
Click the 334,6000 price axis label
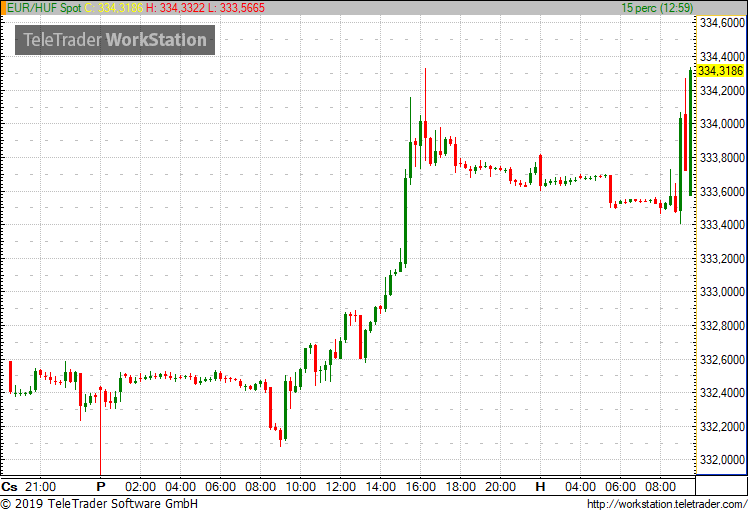click(722, 22)
